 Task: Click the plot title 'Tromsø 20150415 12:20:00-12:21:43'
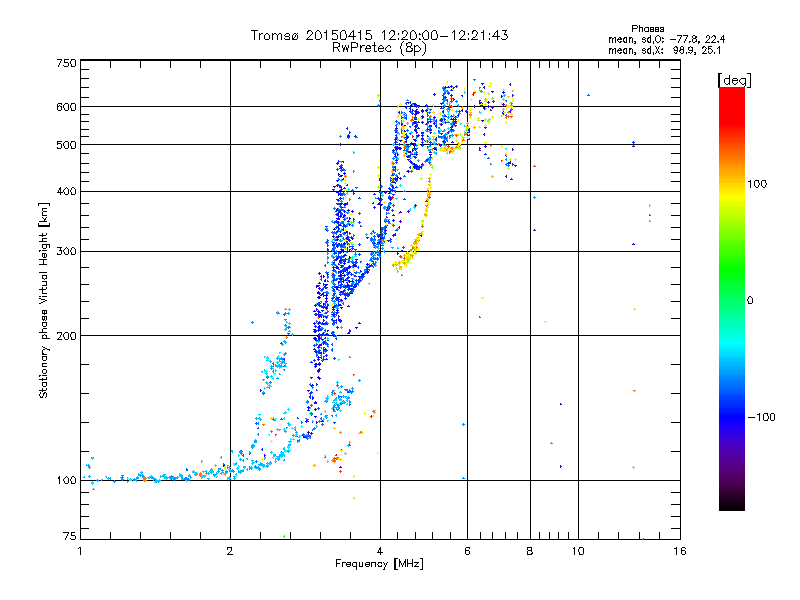click(x=379, y=35)
